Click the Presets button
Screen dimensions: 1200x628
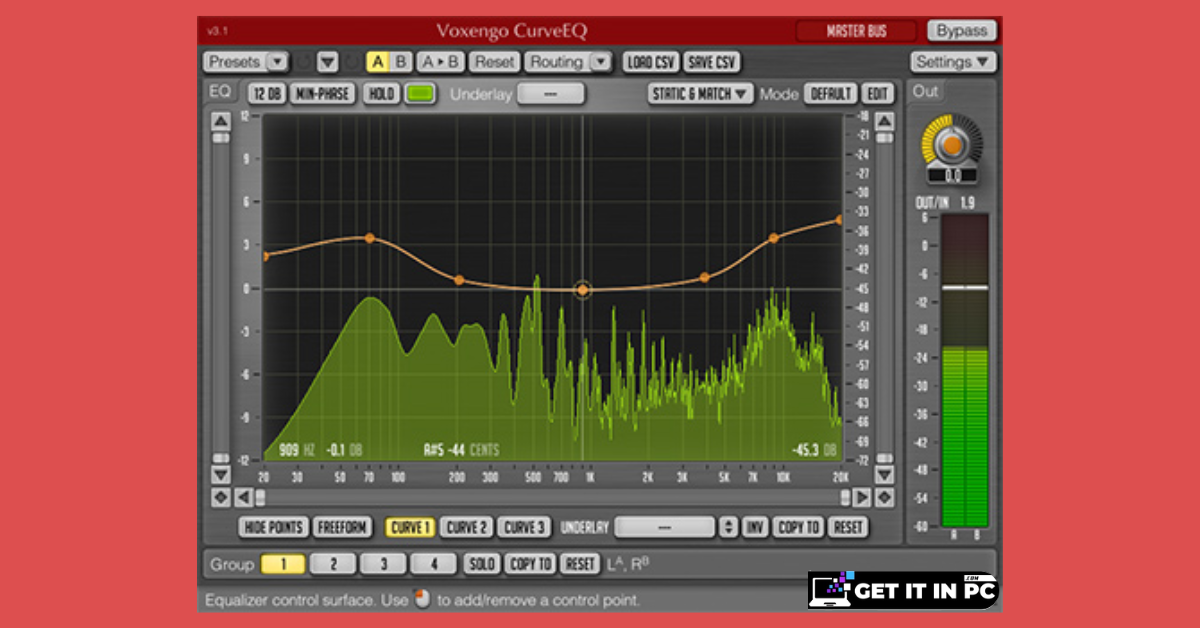point(235,62)
